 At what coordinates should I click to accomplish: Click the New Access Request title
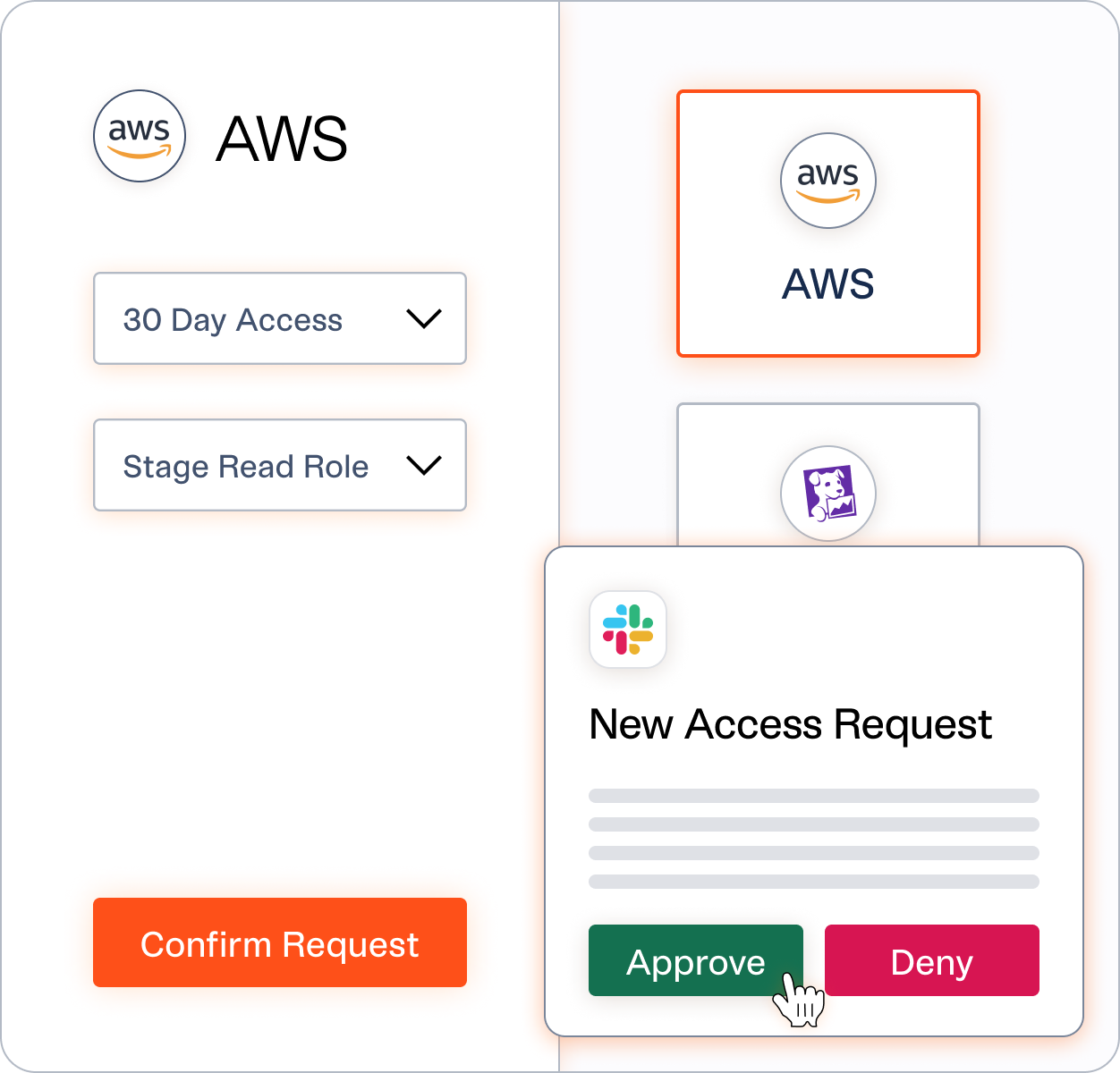[x=791, y=725]
